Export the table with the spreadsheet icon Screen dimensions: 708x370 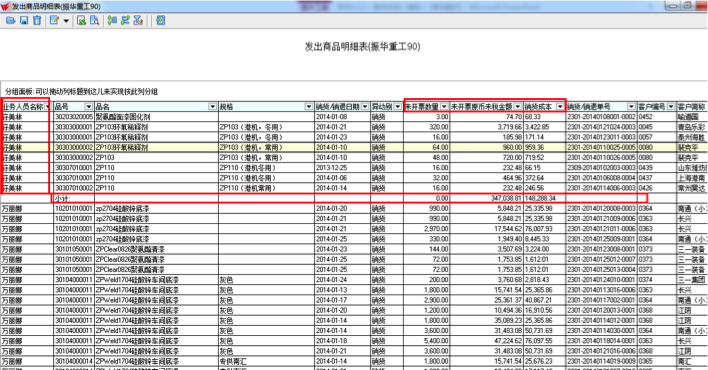pyautogui.click(x=81, y=20)
